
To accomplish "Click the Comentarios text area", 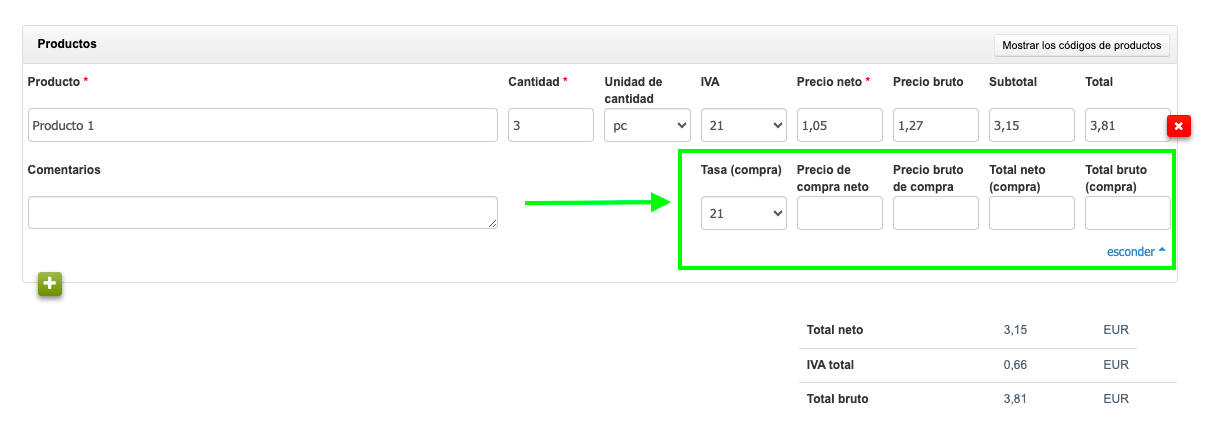I will point(262,212).
